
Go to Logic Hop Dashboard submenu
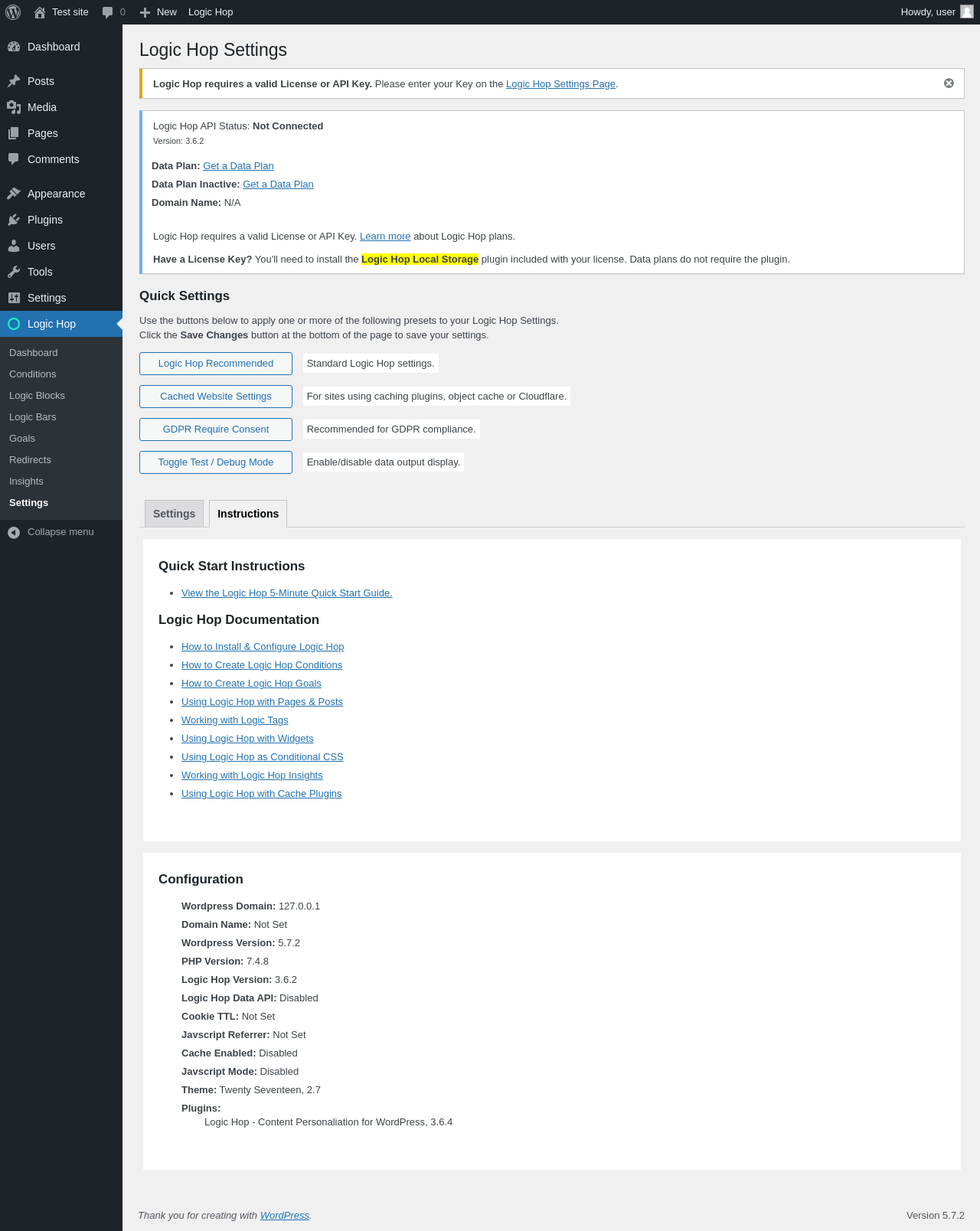(34, 353)
